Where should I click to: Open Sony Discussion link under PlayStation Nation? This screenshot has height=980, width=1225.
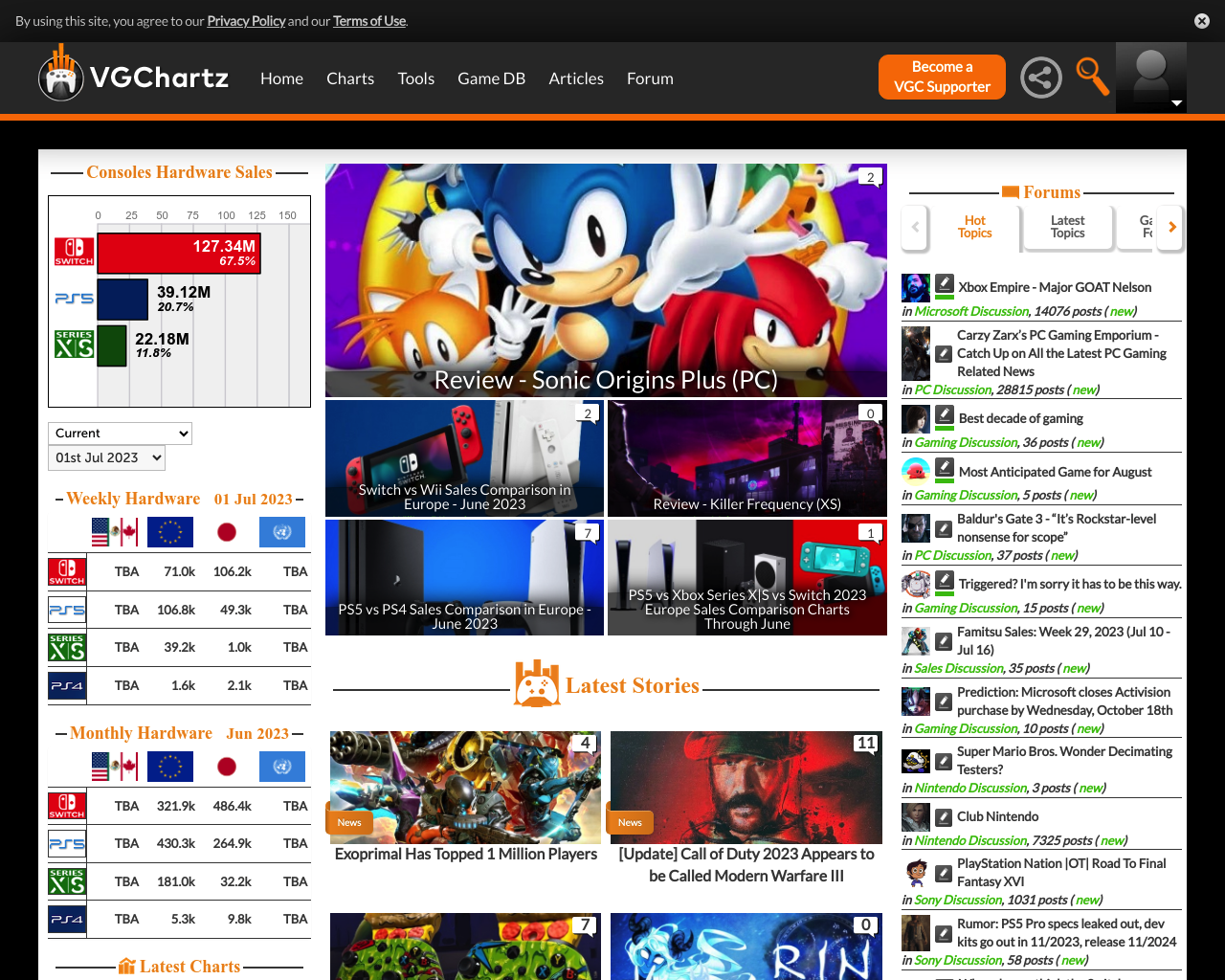[958, 900]
